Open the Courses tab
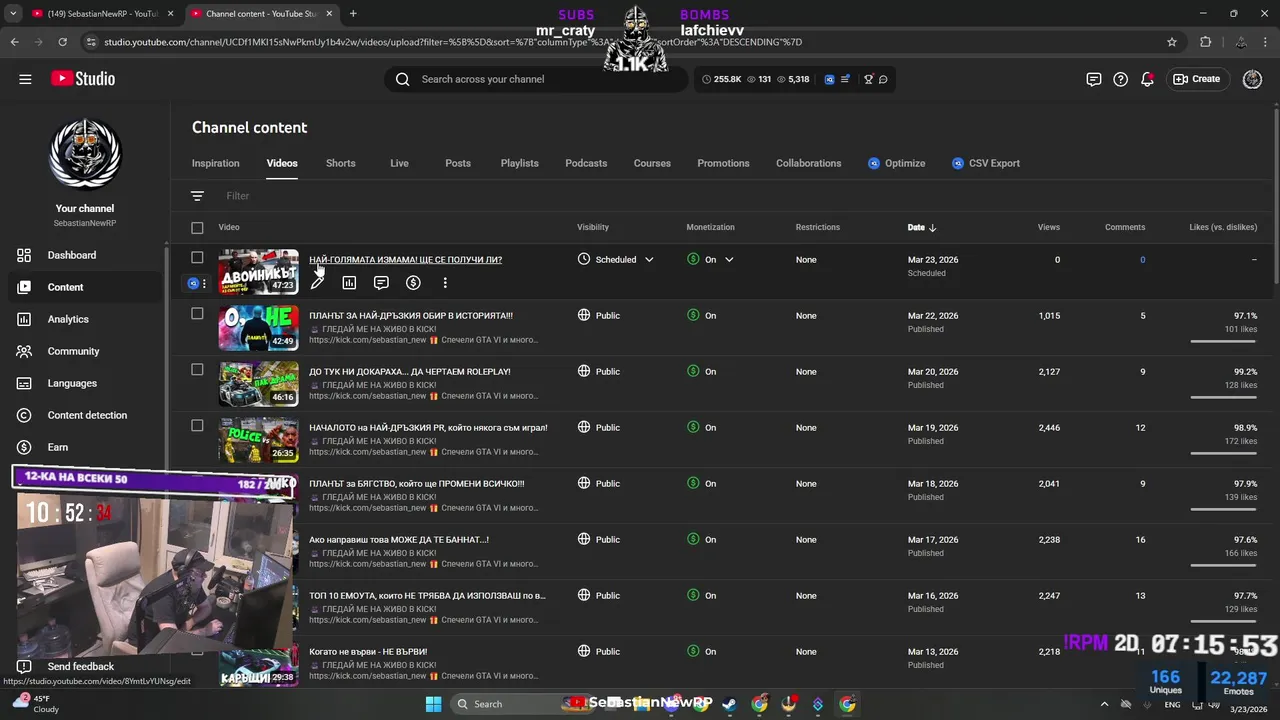 pos(652,163)
